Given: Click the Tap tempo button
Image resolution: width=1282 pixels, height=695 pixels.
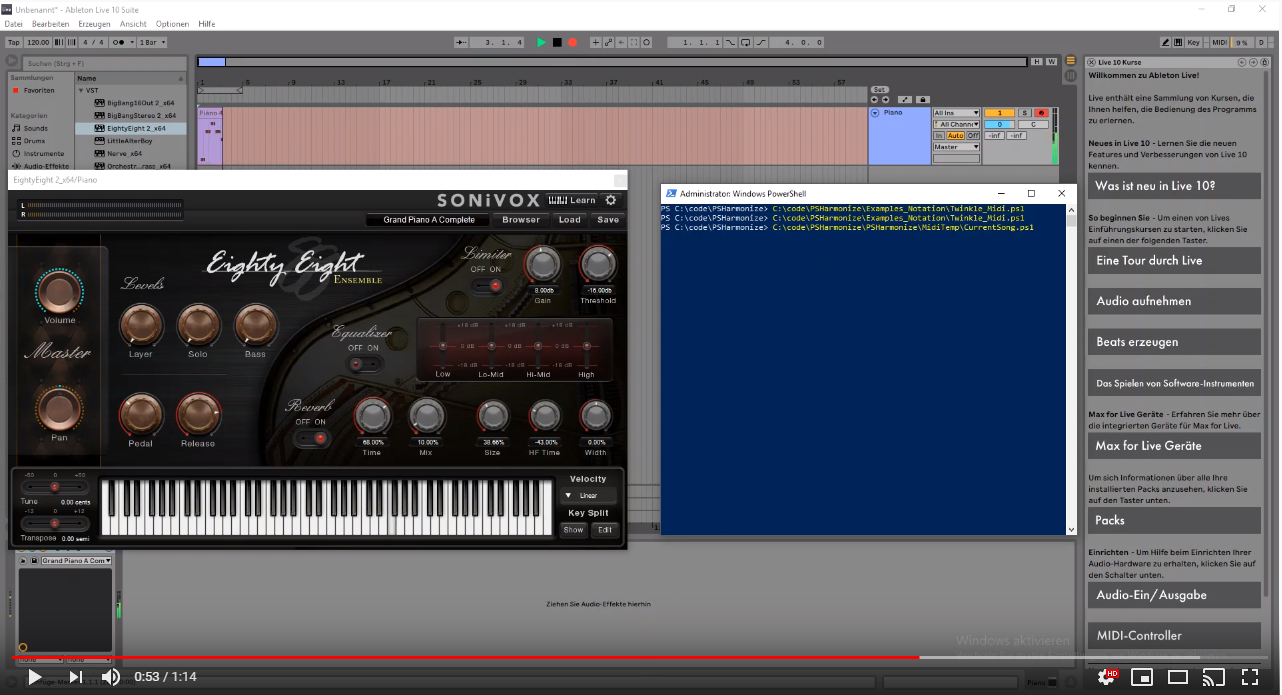Looking at the screenshot, I should tap(14, 42).
